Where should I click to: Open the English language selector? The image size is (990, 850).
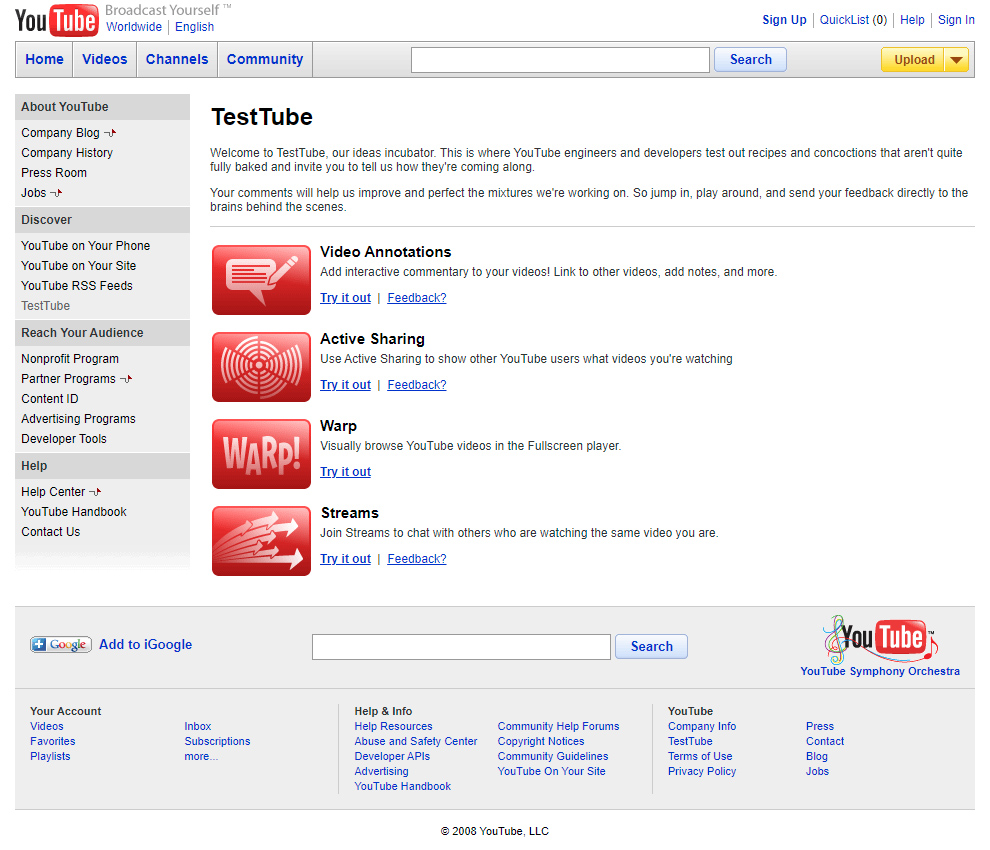tap(194, 27)
